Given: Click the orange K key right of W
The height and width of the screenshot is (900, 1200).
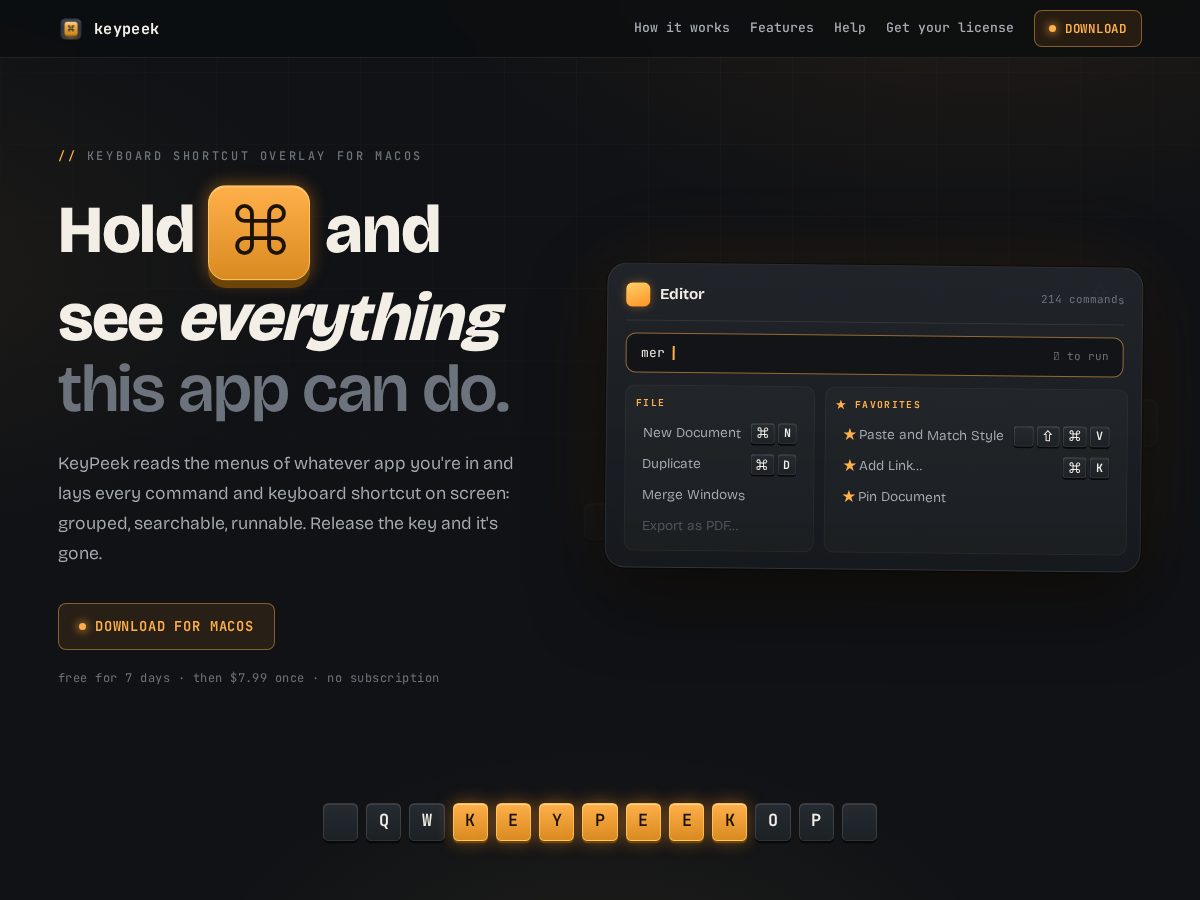Looking at the screenshot, I should [470, 822].
